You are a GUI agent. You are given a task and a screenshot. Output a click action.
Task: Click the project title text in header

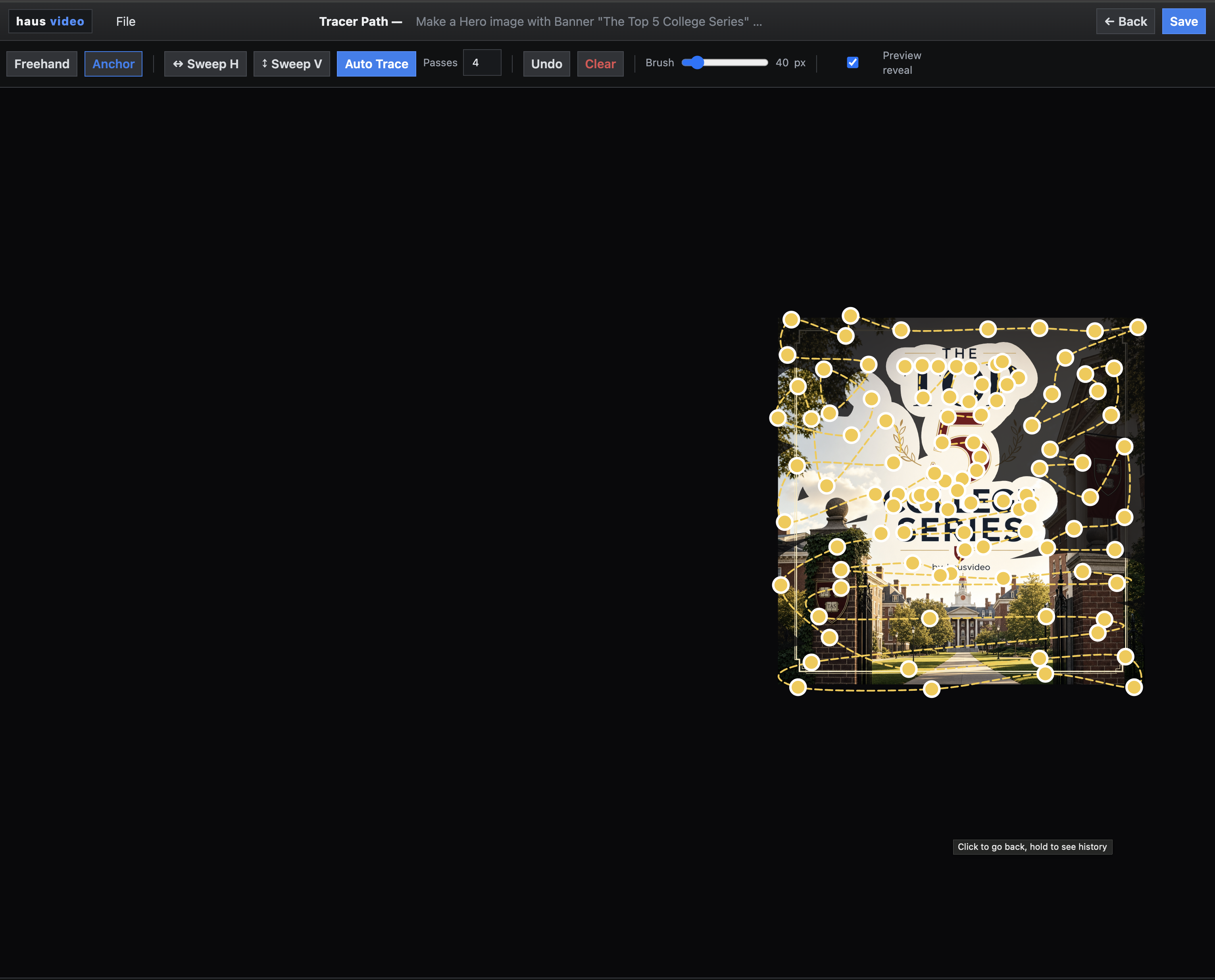pyautogui.click(x=589, y=21)
